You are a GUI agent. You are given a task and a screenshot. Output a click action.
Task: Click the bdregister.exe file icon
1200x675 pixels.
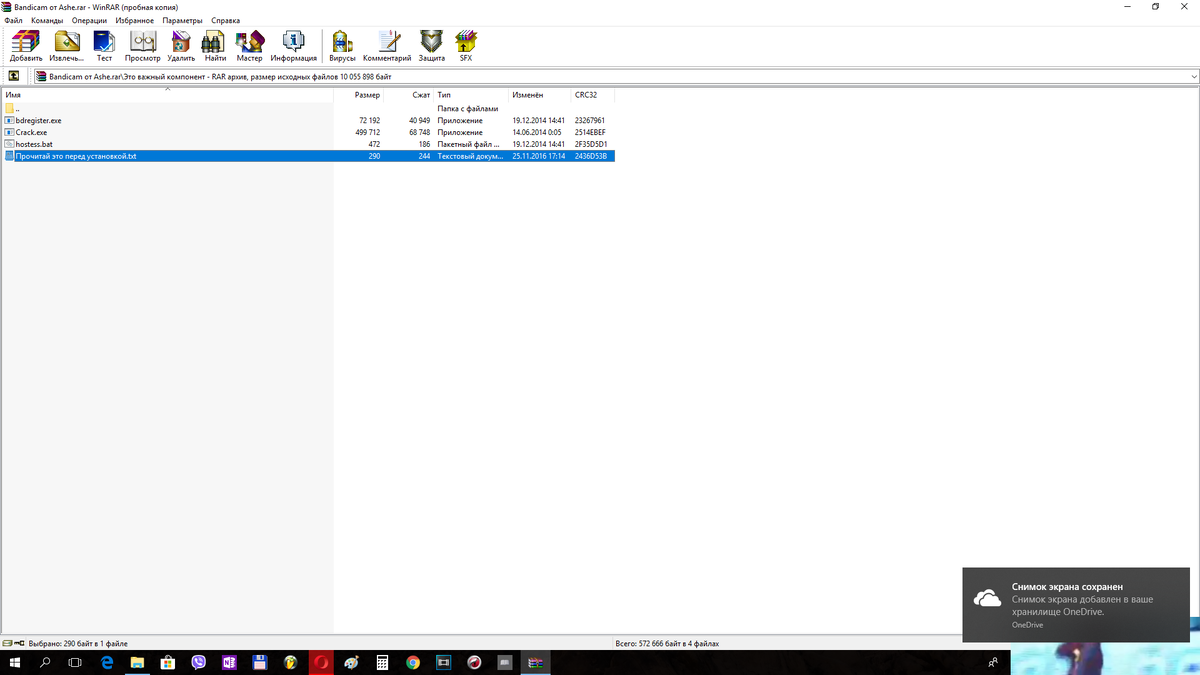(x=9, y=120)
